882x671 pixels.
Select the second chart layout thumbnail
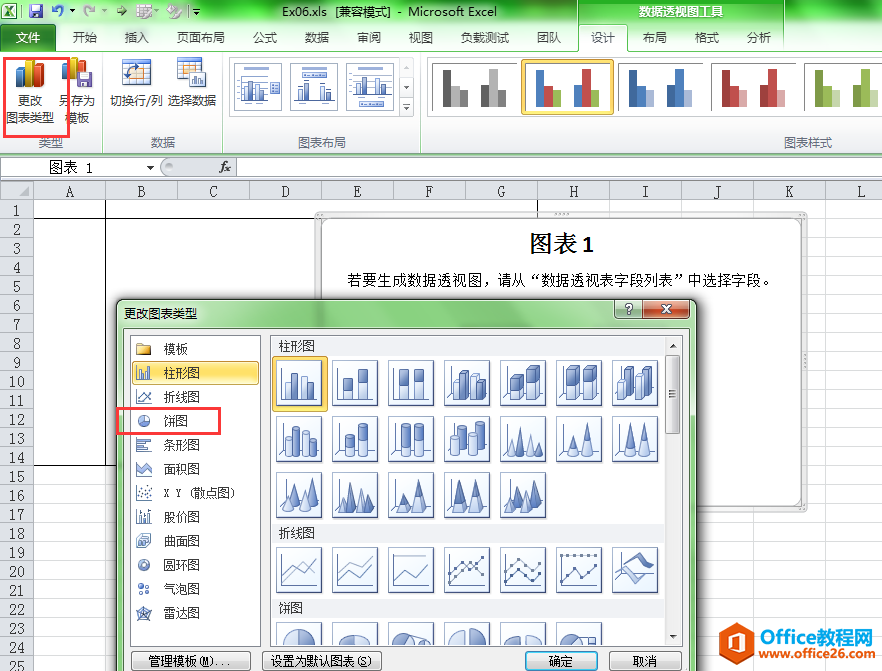[x=314, y=87]
